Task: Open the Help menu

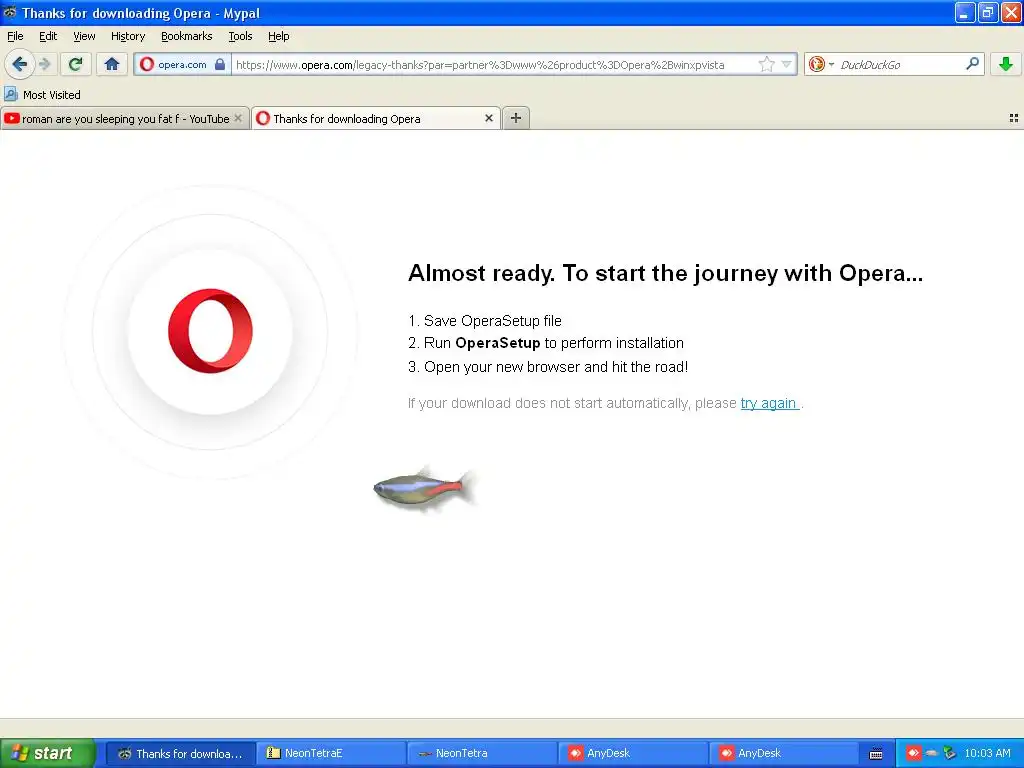Action: tap(279, 36)
